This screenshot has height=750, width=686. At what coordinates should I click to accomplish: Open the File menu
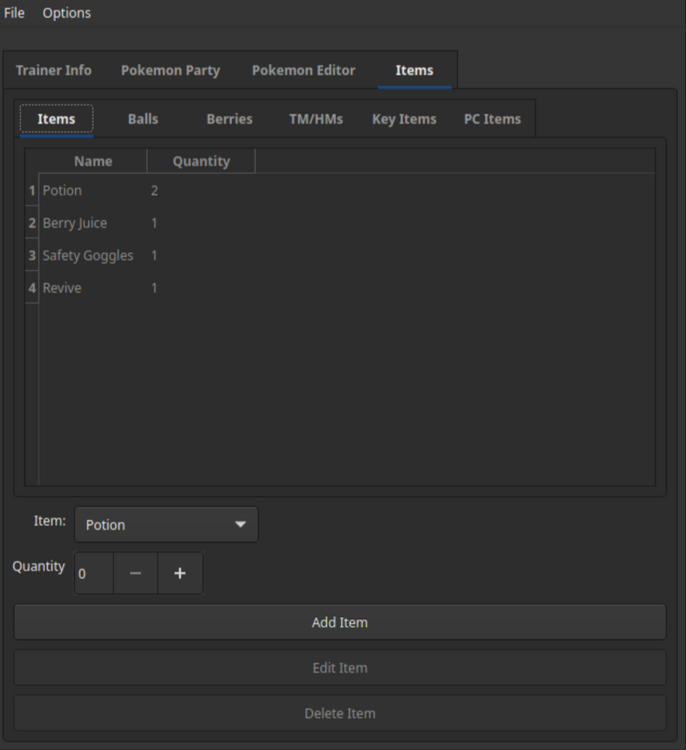14,13
